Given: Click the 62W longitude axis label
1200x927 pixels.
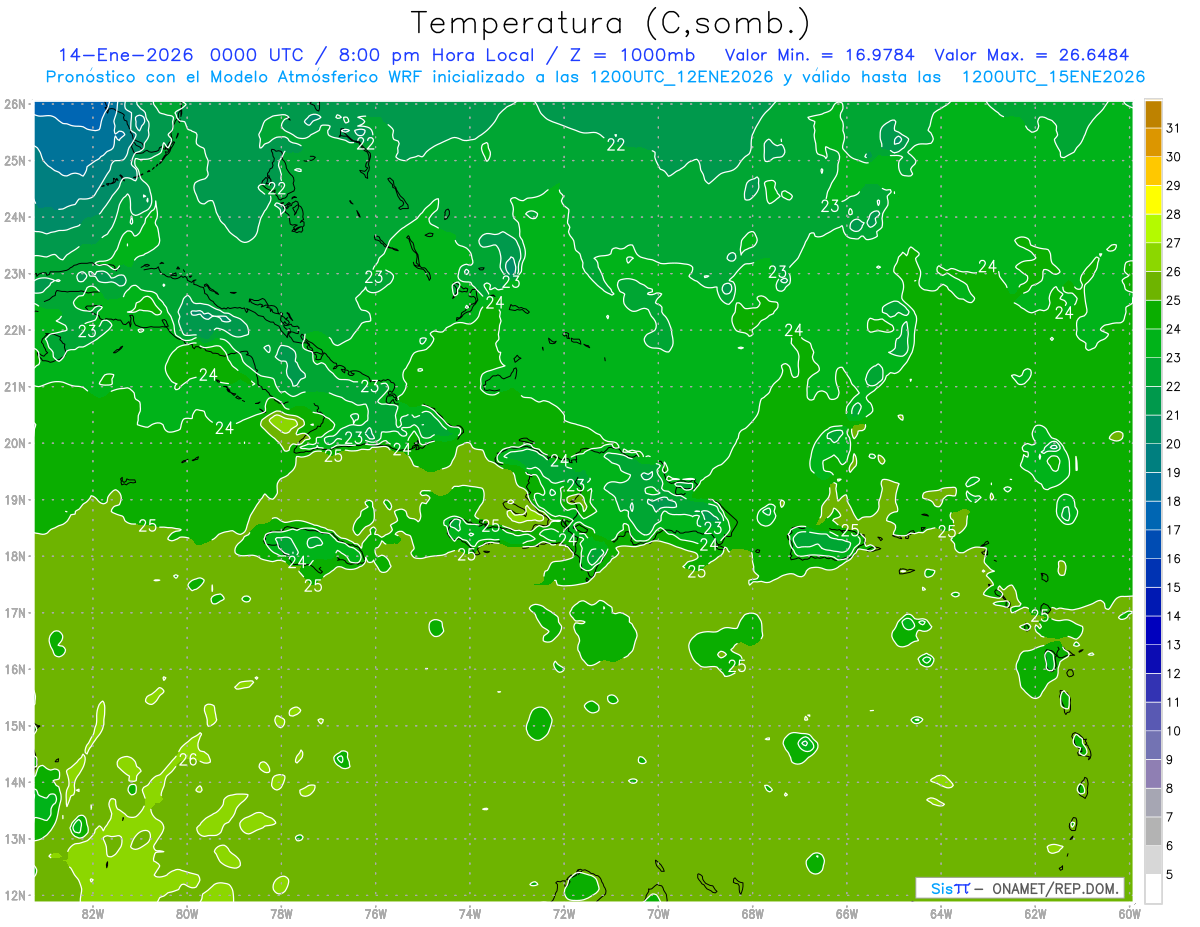Looking at the screenshot, I should point(1035,913).
